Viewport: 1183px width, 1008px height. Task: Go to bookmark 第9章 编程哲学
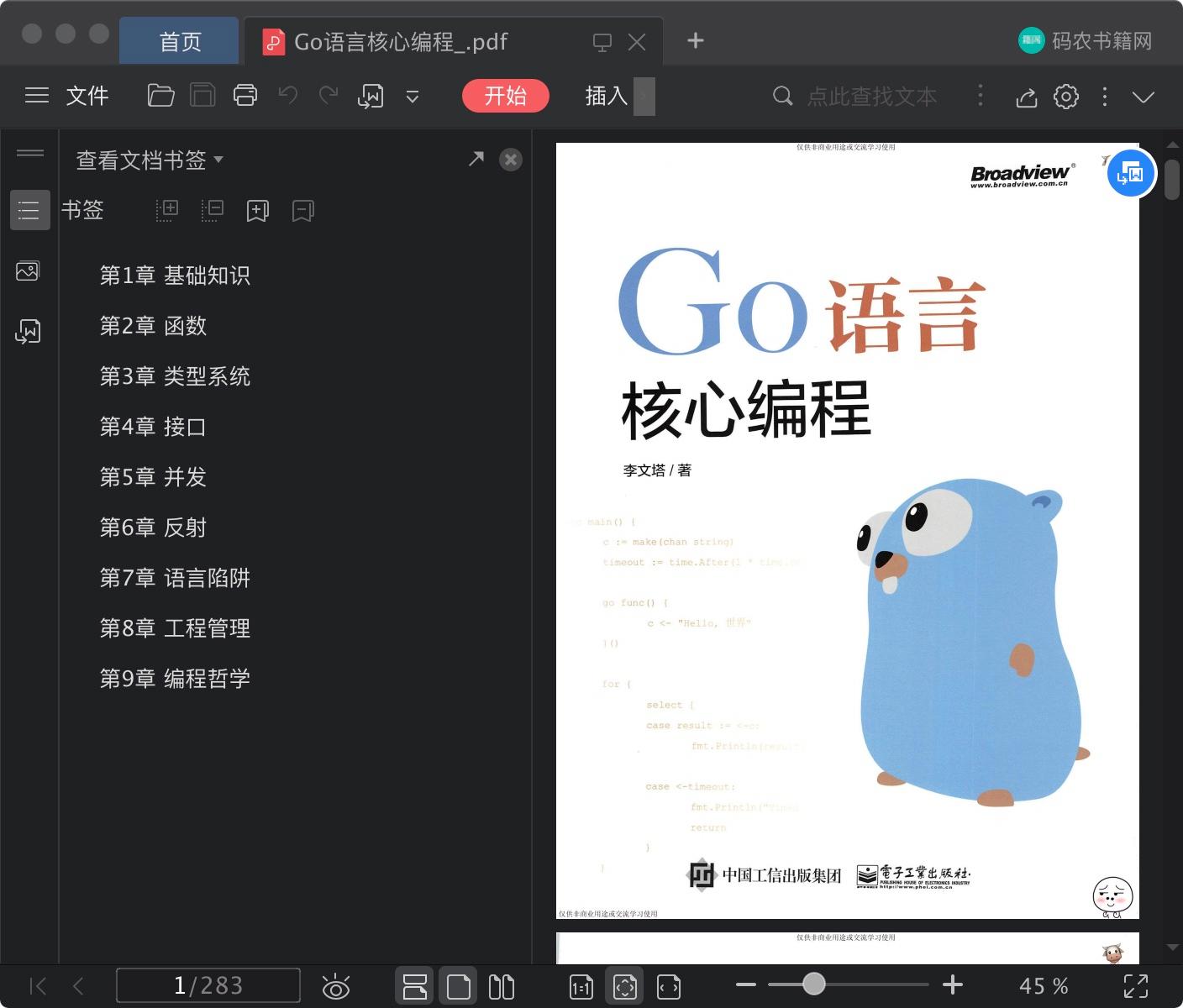(x=175, y=679)
